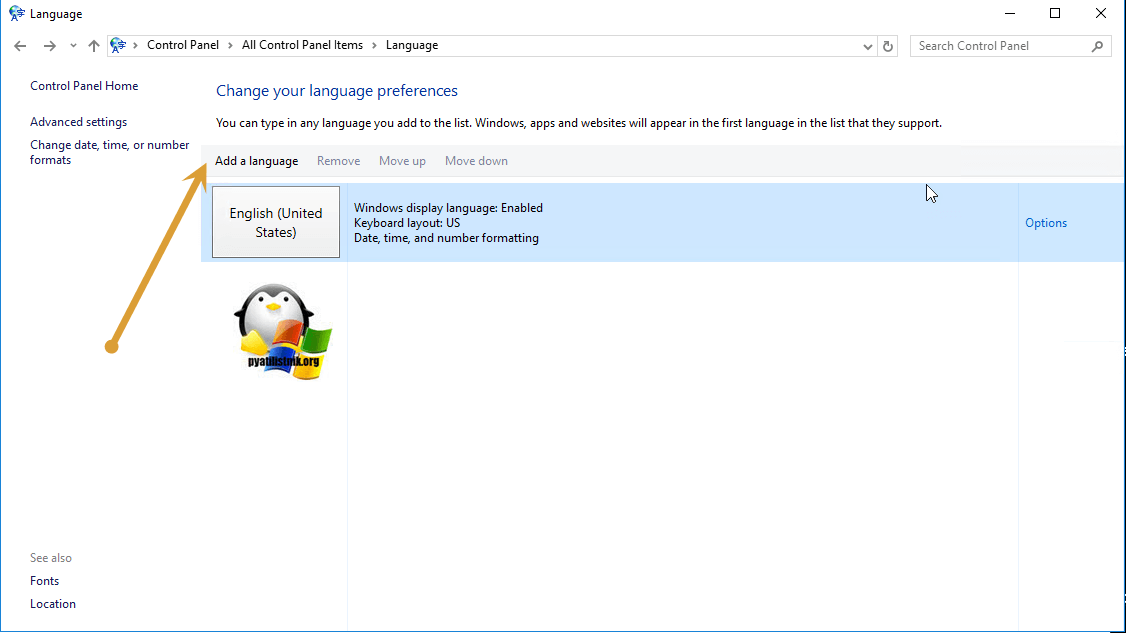1126x633 pixels.
Task: Click Add a language
Action: coord(256,161)
